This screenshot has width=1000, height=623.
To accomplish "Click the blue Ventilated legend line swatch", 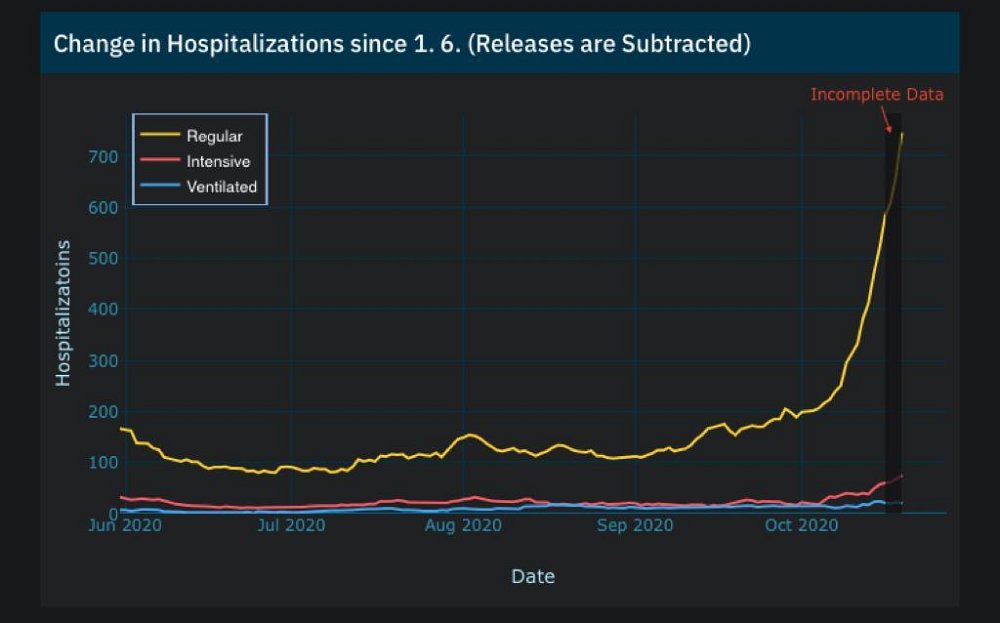I will [160, 187].
